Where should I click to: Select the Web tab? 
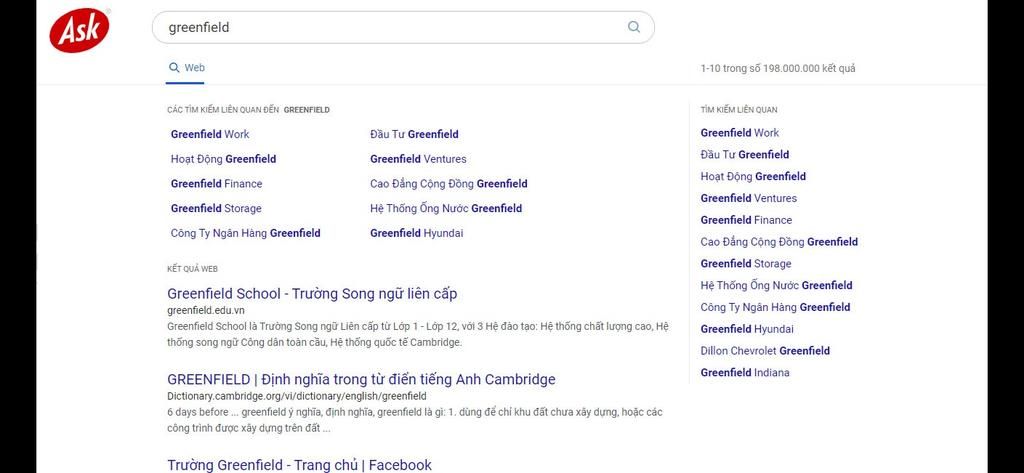(187, 68)
